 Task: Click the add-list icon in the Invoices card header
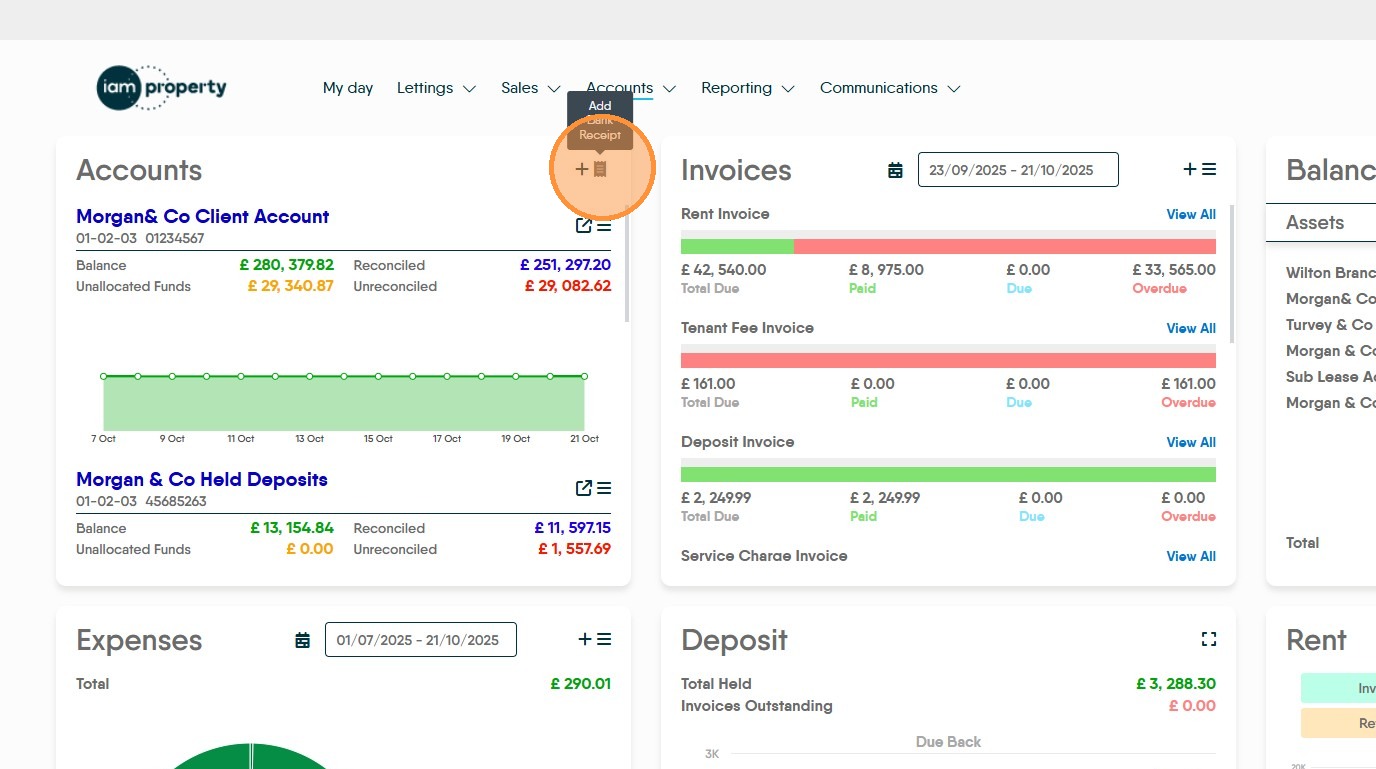click(1200, 170)
